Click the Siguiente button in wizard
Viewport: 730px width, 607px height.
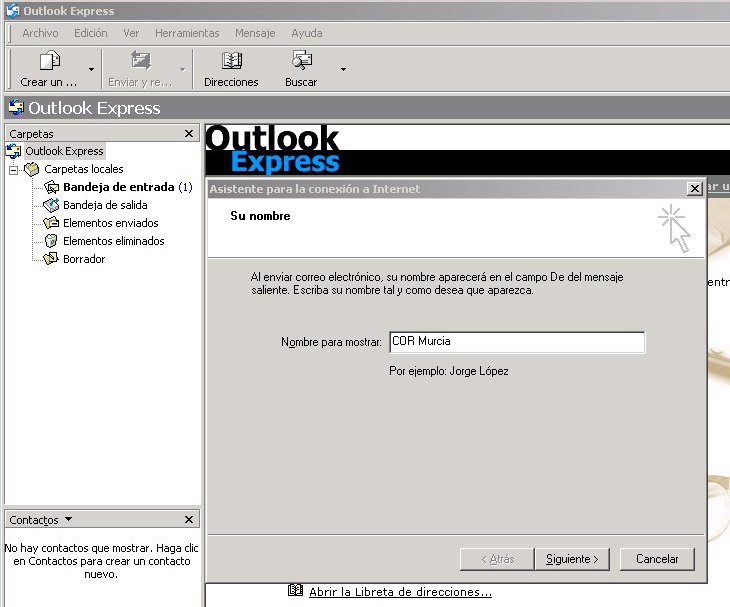tap(572, 559)
